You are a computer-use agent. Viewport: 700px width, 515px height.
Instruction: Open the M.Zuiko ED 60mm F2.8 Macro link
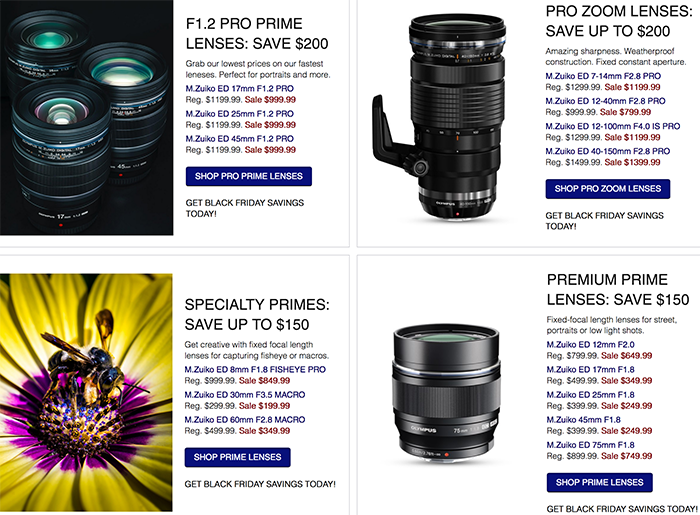tap(243, 420)
